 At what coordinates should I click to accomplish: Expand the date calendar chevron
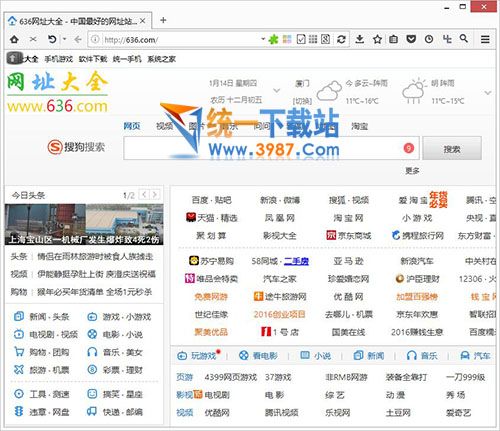coord(276,90)
